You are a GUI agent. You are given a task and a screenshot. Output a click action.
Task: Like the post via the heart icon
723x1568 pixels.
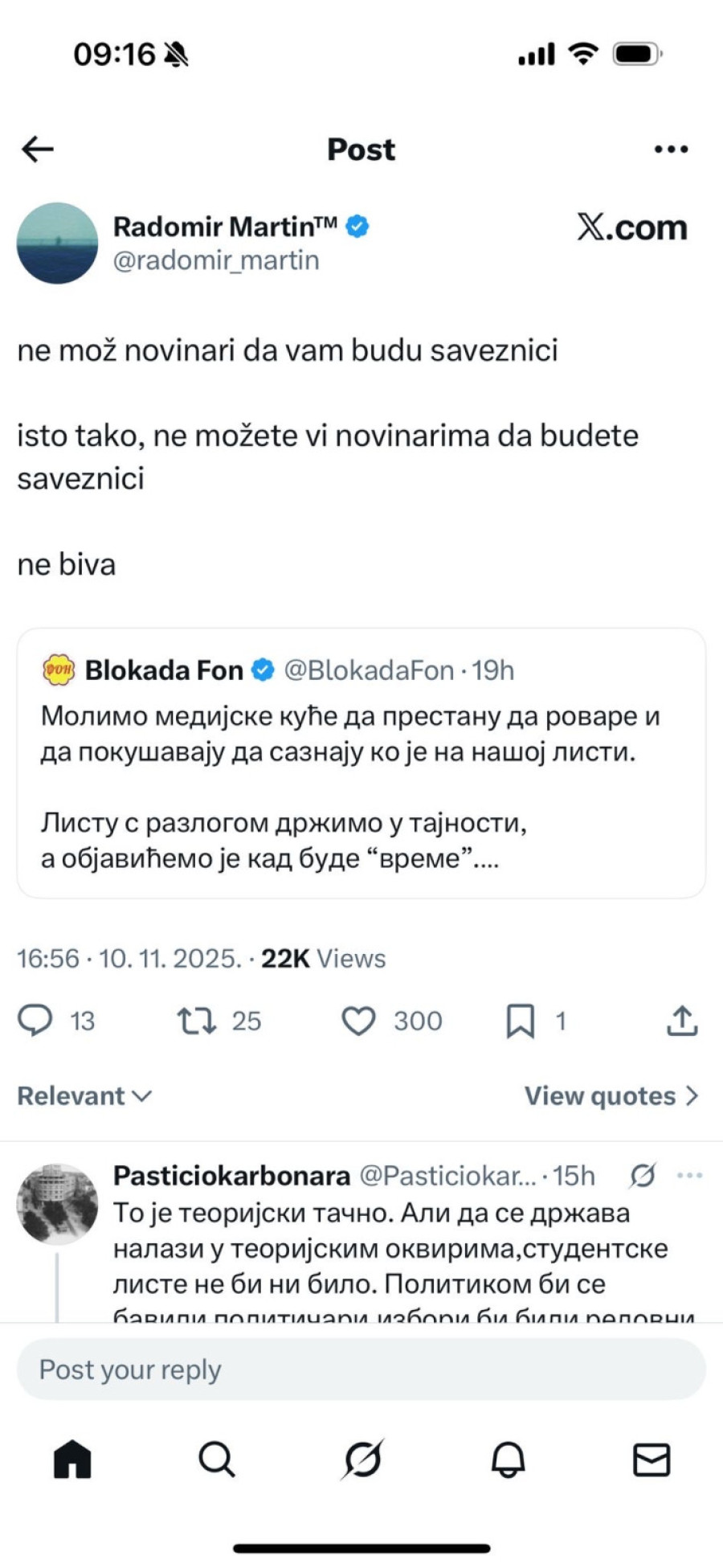(361, 1021)
